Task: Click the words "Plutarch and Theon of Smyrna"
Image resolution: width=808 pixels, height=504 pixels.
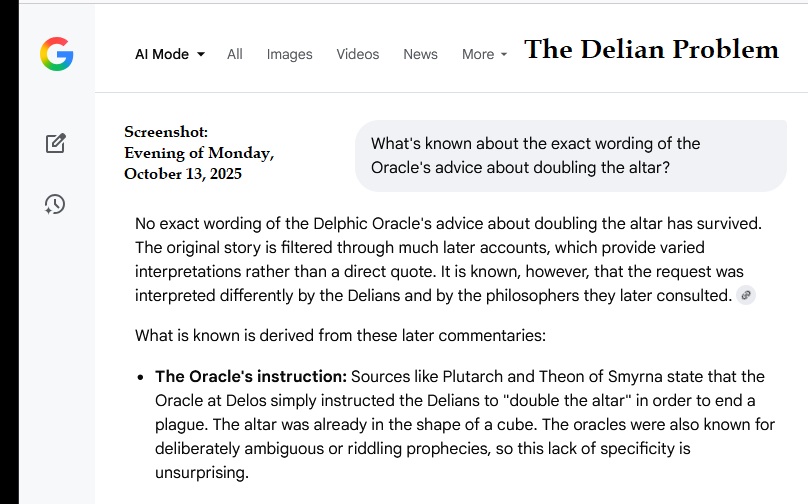Action: [521, 377]
